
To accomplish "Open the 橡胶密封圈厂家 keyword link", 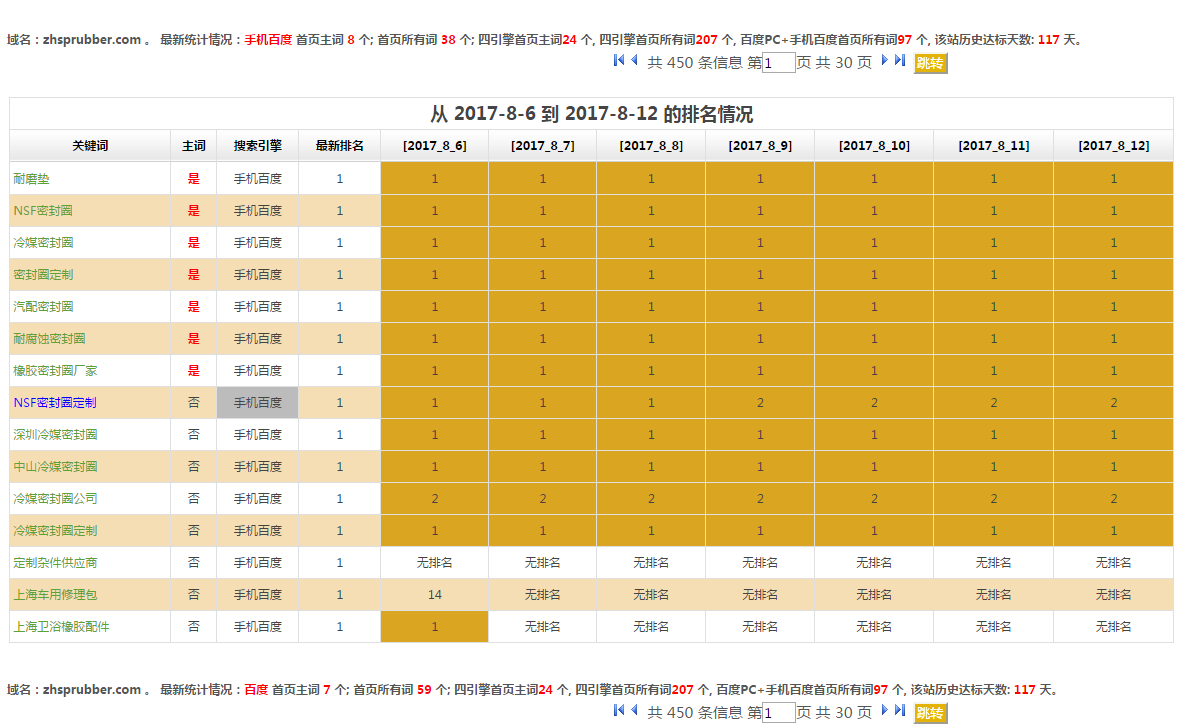I will 55,371.
